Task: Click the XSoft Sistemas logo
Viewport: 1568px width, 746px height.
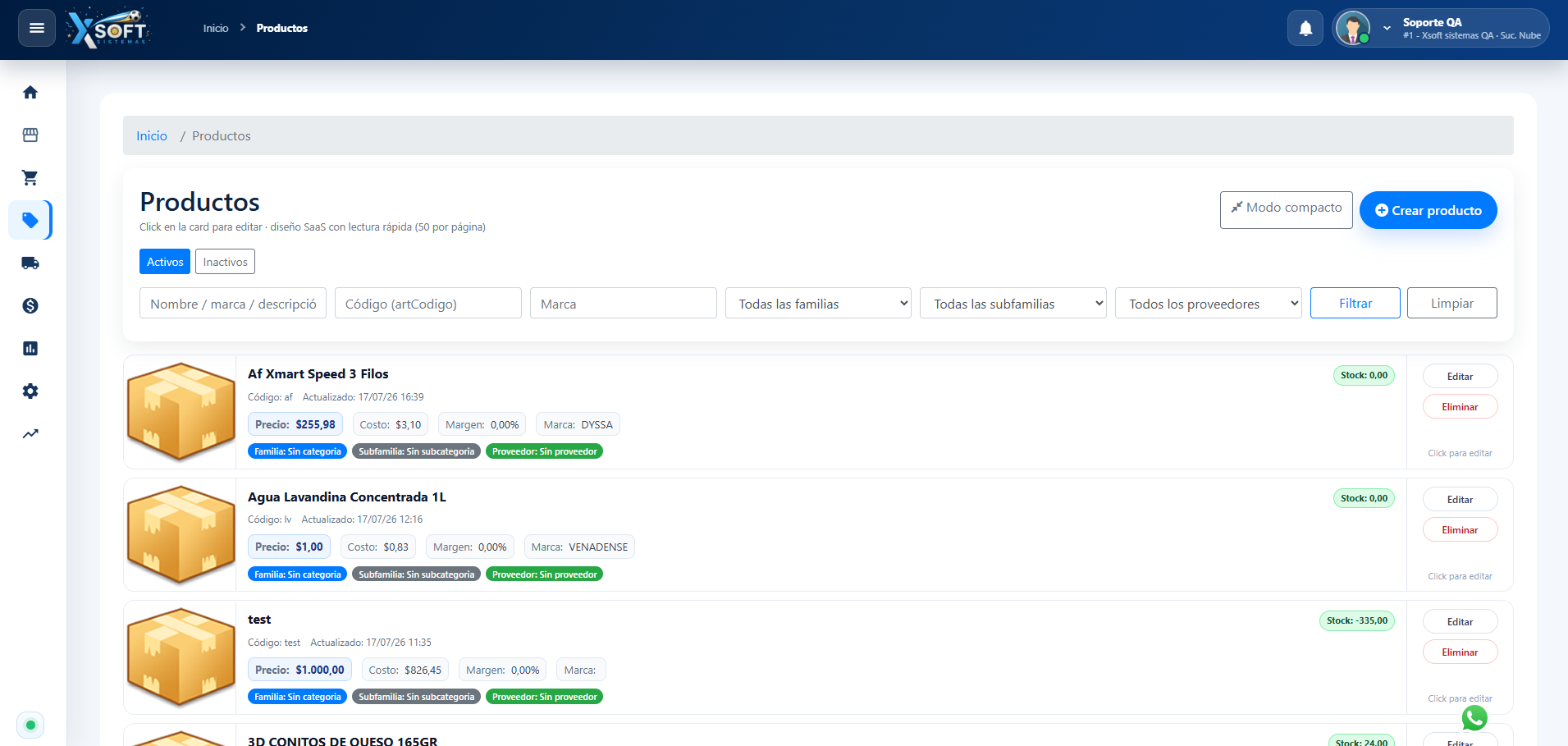Action: (x=108, y=29)
